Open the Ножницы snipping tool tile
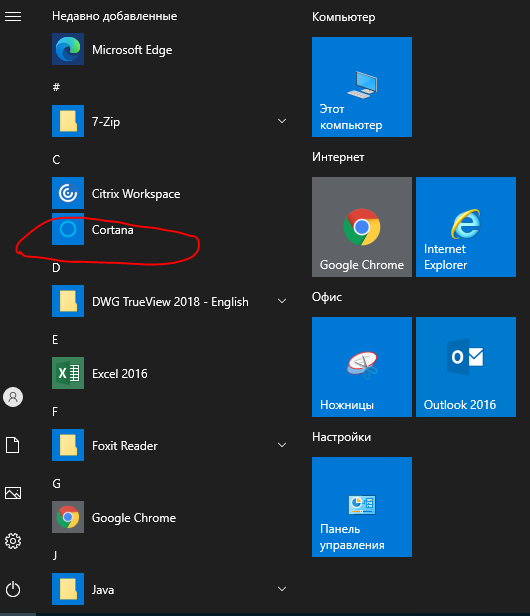This screenshot has width=530, height=616. click(362, 367)
